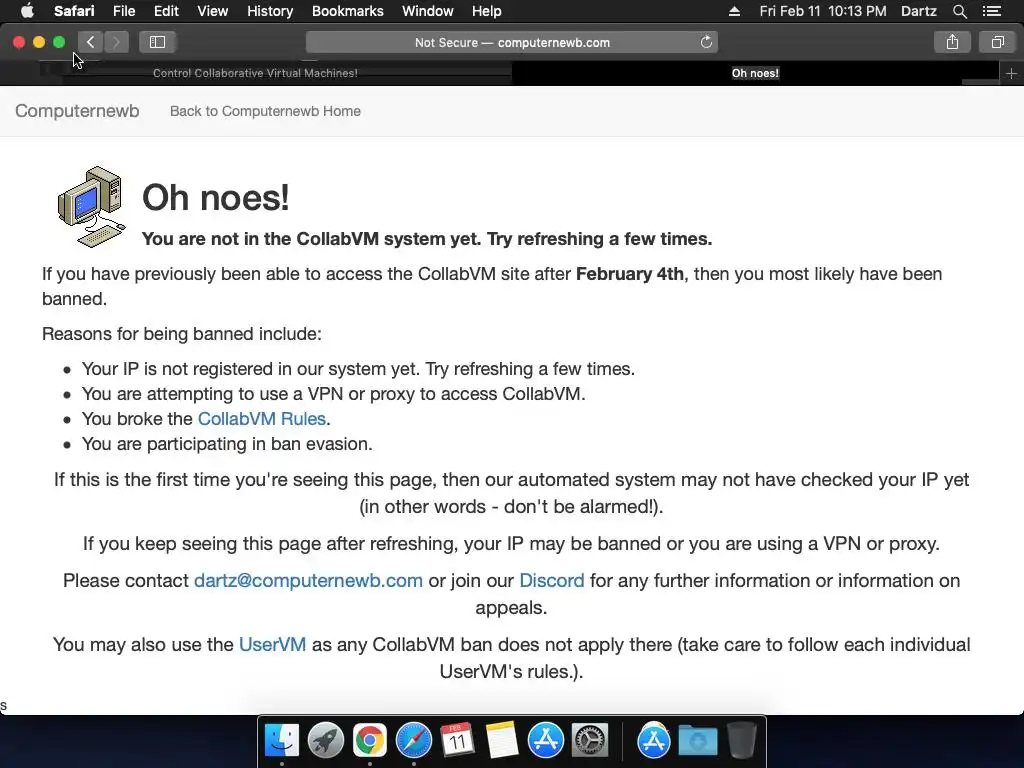Image resolution: width=1024 pixels, height=768 pixels.
Task: Click the date and time in menu bar
Action: 823,11
